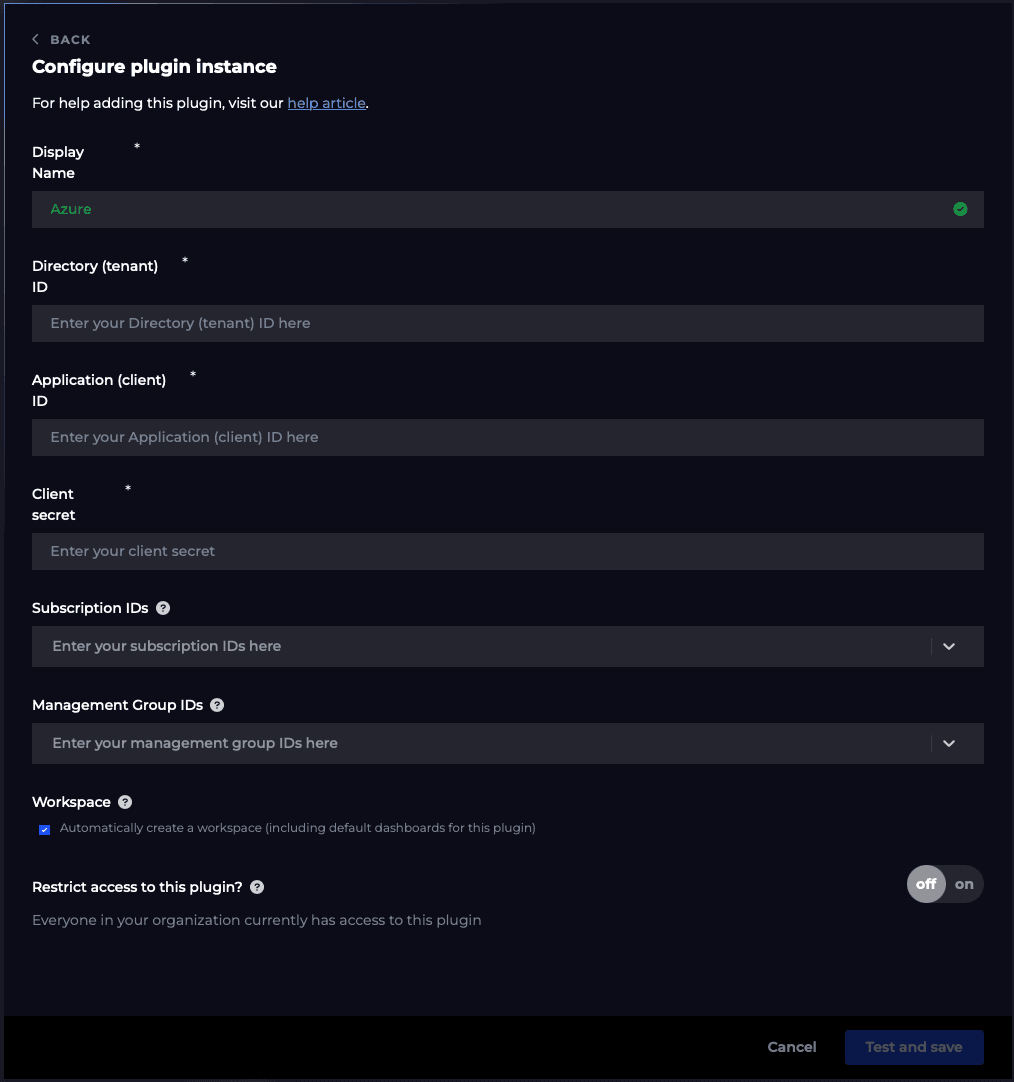Click the required asterisk beside Client secret

coord(127,490)
